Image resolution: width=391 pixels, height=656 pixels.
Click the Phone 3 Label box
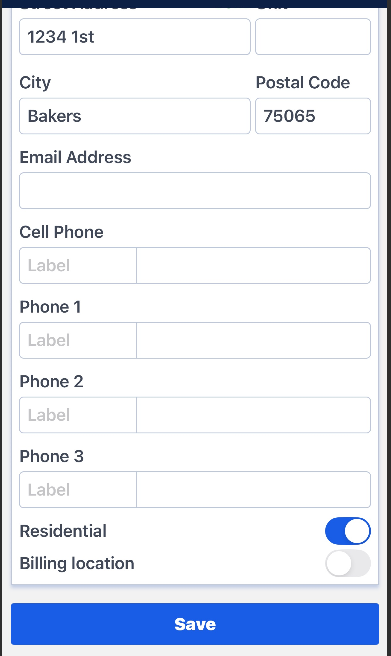point(78,489)
